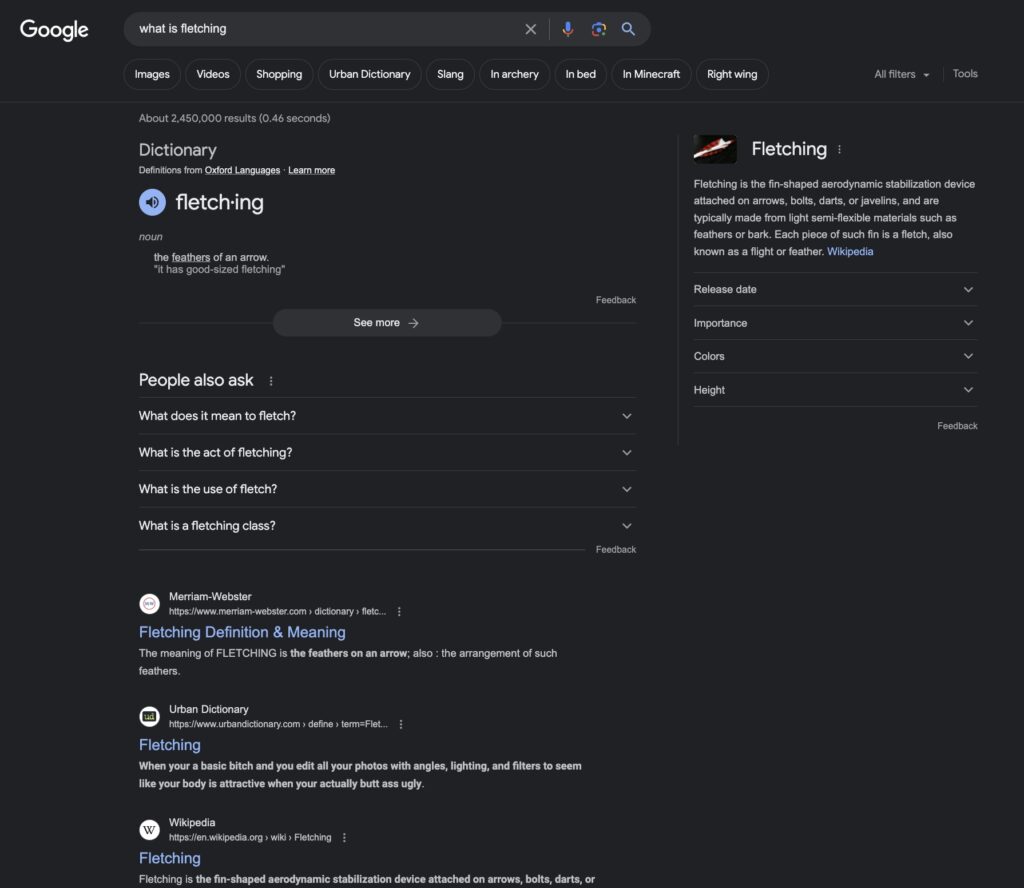Click the urbandictionary.com URL breadcrumb

[278, 724]
